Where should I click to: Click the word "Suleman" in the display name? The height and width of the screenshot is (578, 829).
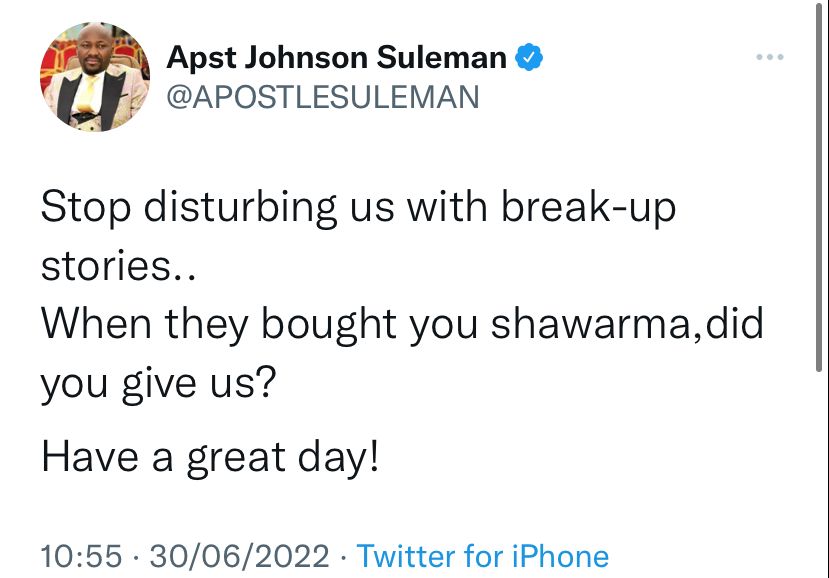(441, 58)
